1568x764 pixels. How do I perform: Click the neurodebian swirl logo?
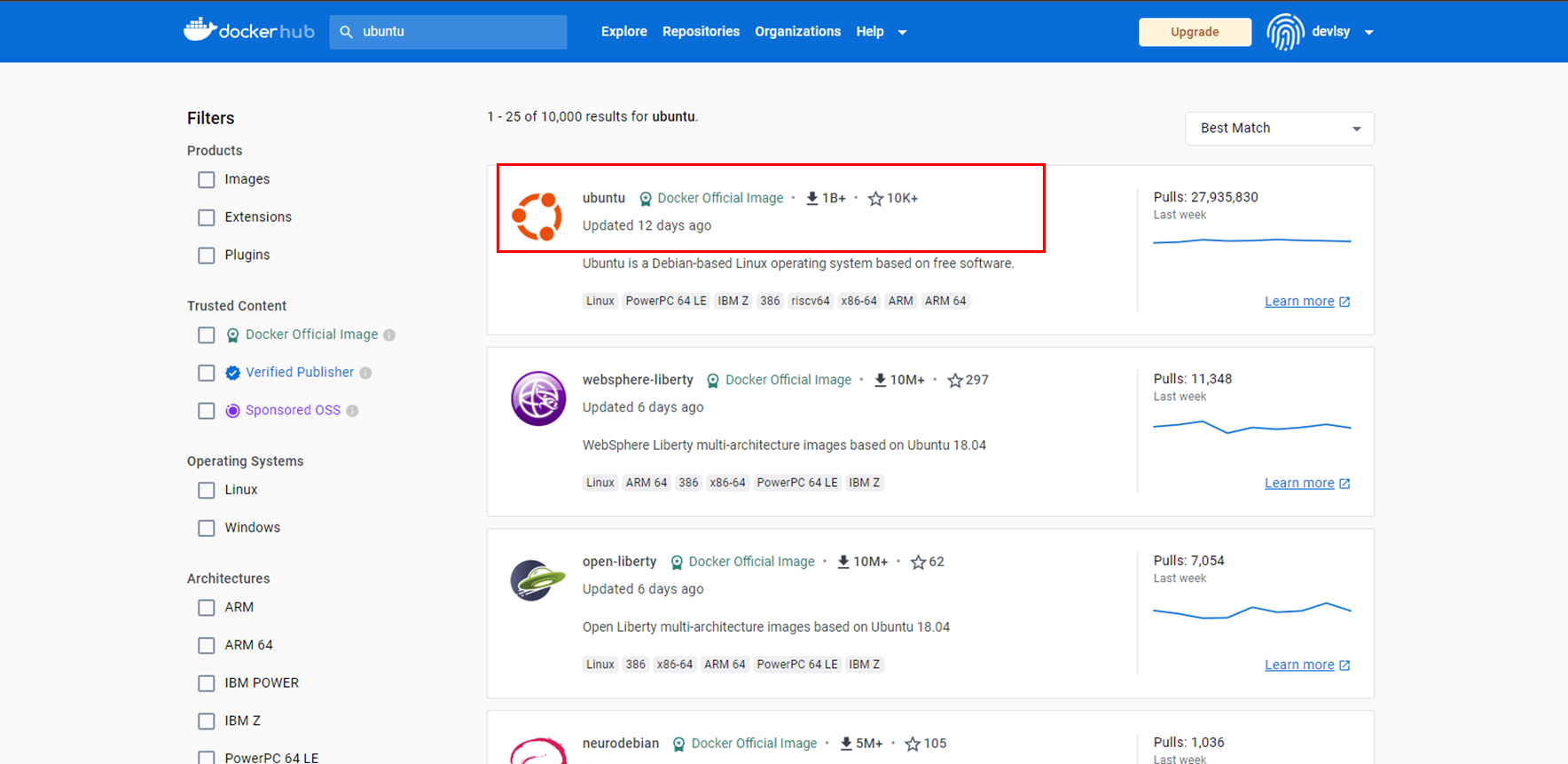tap(538, 751)
